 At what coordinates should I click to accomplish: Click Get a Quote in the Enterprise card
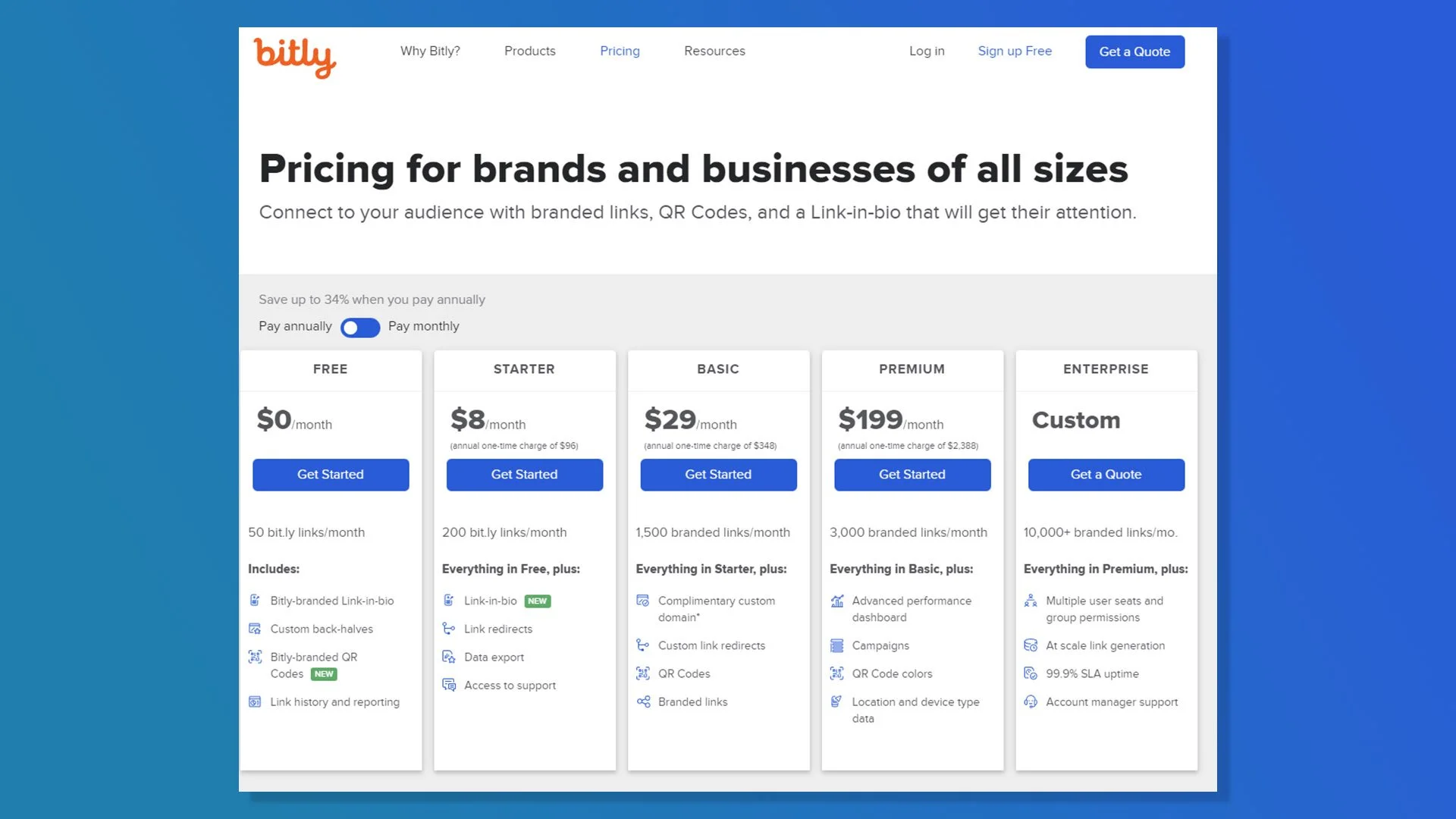point(1106,475)
